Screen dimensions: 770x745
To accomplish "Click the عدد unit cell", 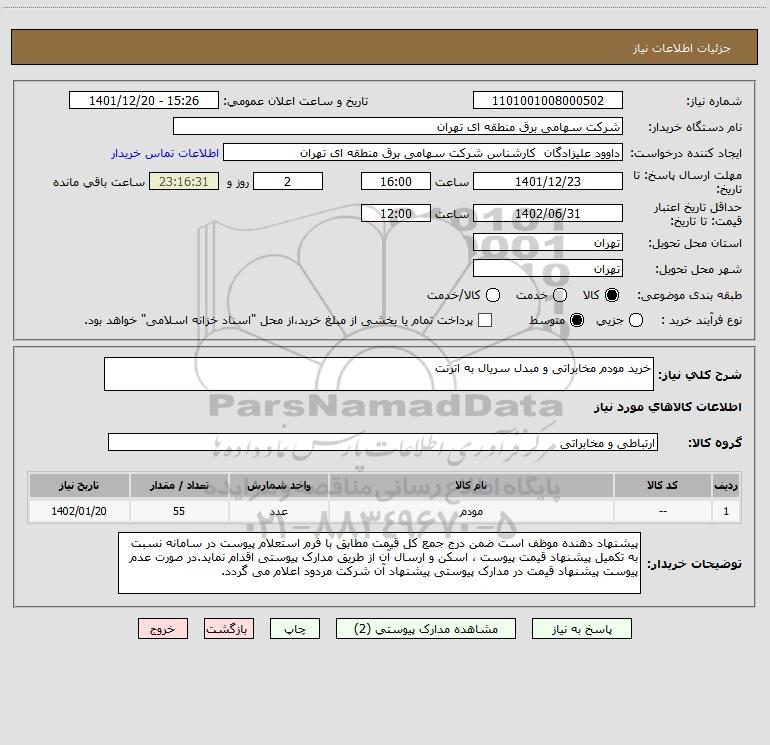I will 278,511.
